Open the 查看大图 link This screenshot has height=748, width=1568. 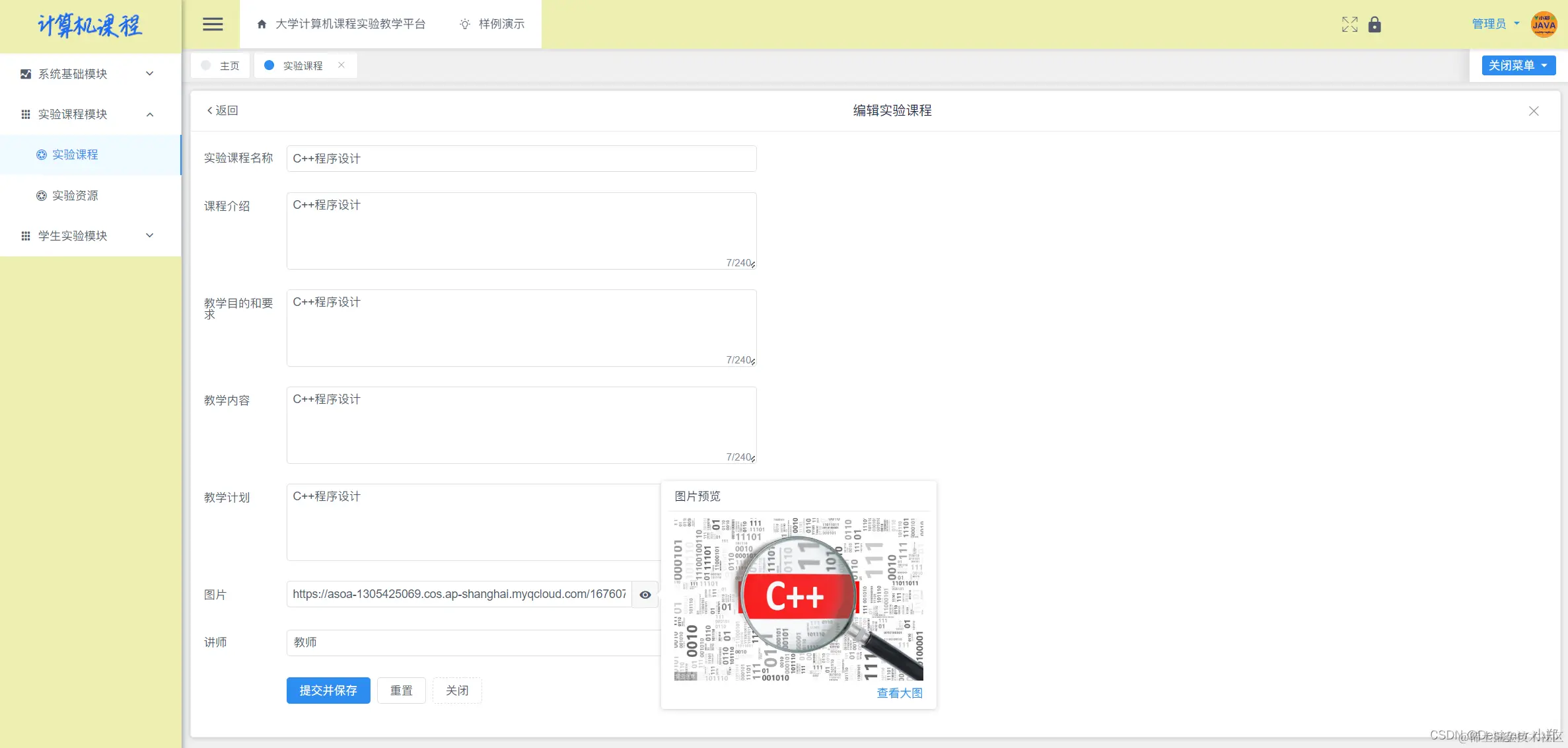pyautogui.click(x=899, y=693)
